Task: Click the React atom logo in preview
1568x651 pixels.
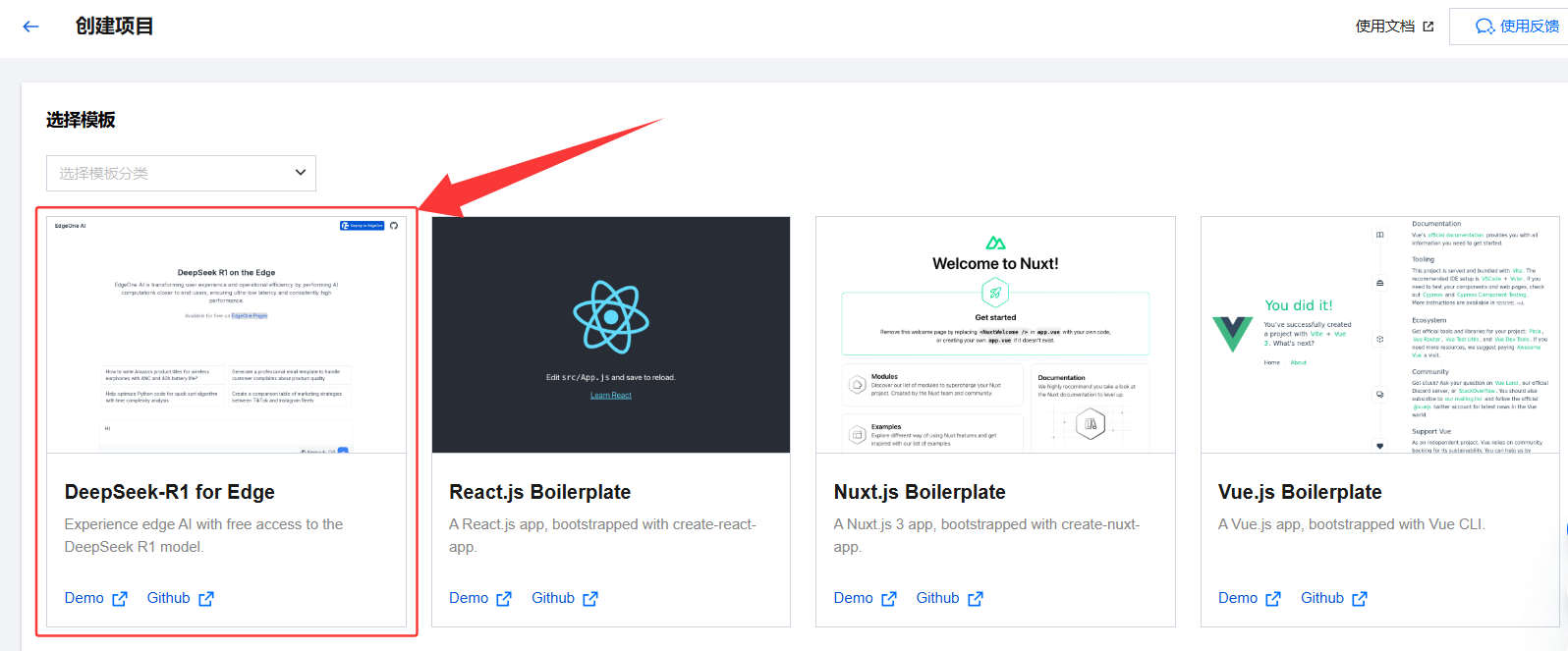Action: 611,316
